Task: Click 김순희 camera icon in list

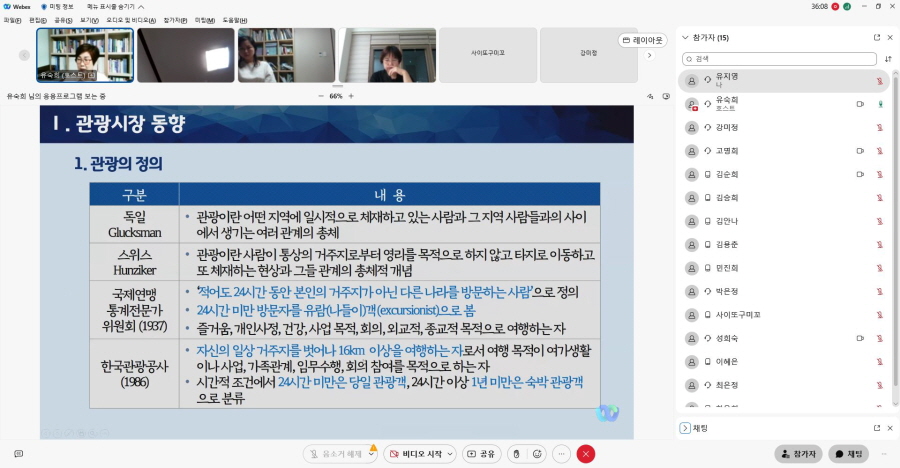Action: (860, 175)
